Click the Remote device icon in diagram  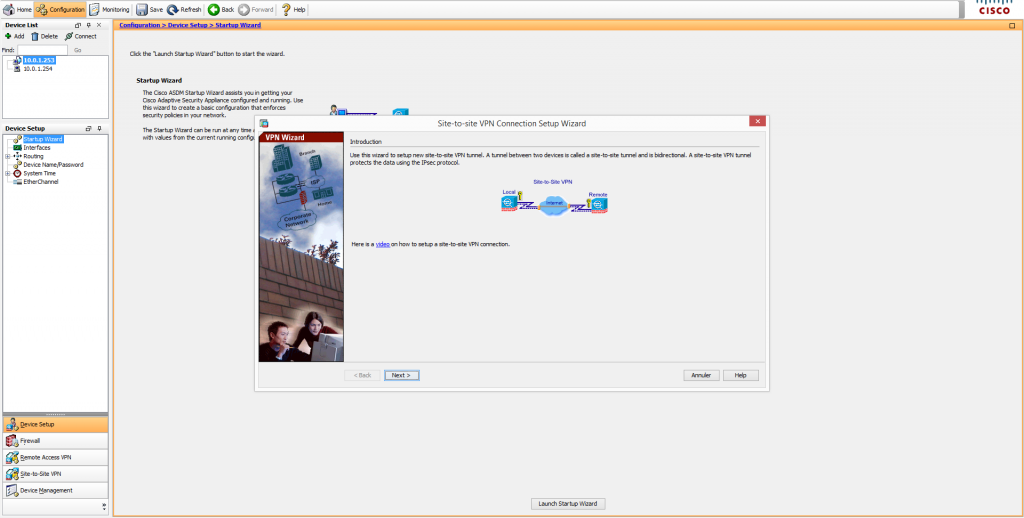[x=599, y=204]
